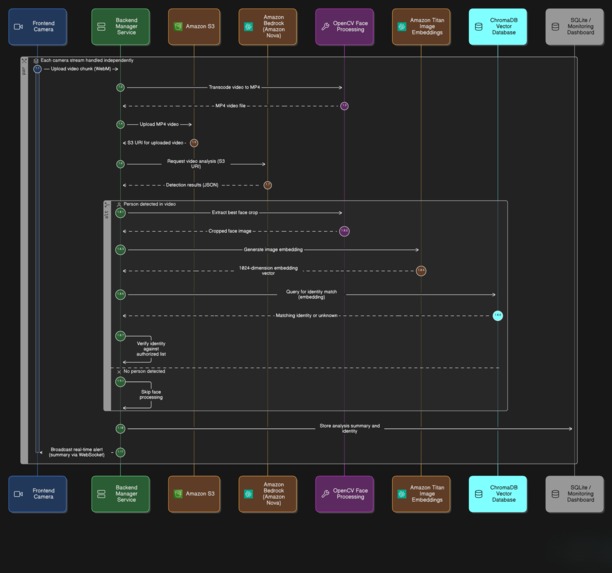Click the green S3 icon in top Amazon S3 box
The image size is (612, 573).
[x=178, y=27]
